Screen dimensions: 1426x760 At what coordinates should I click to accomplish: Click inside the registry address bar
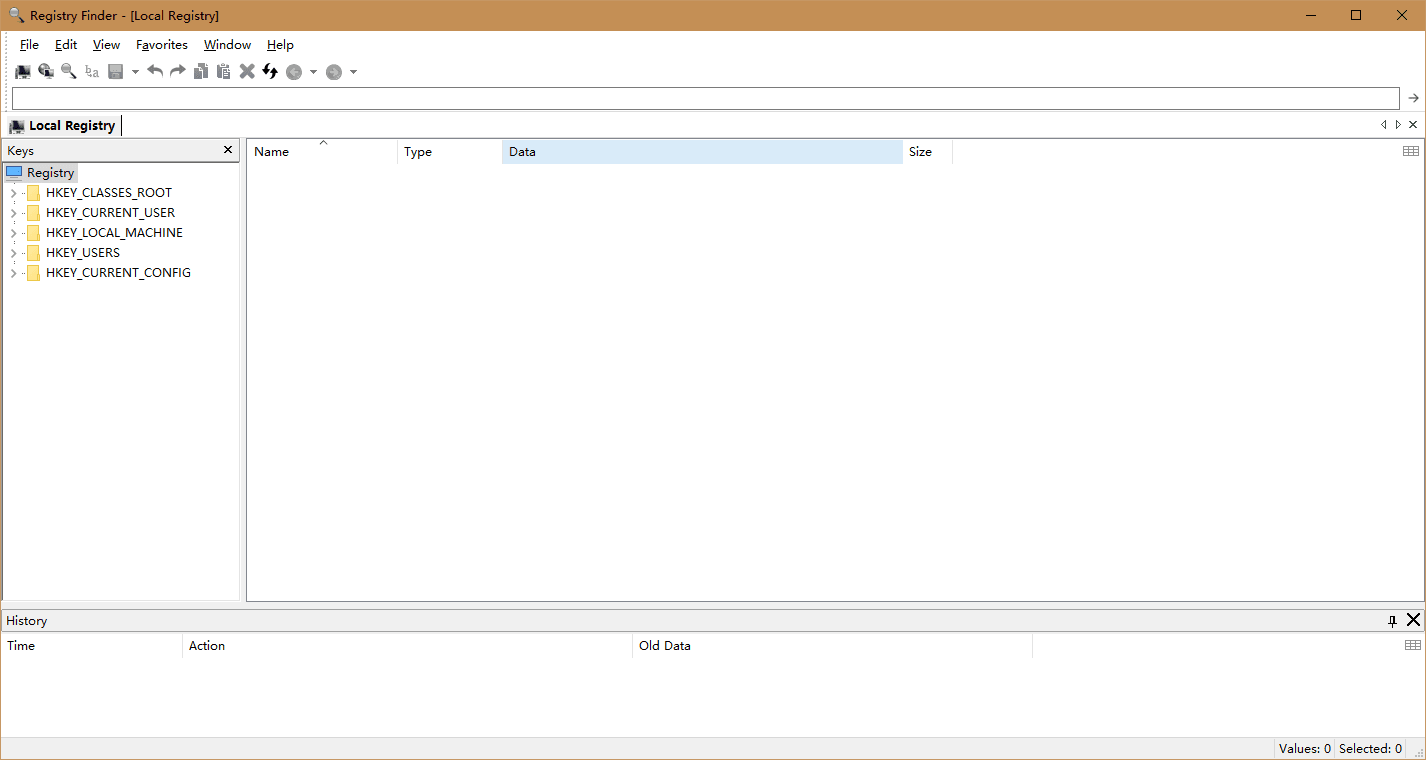click(x=700, y=97)
